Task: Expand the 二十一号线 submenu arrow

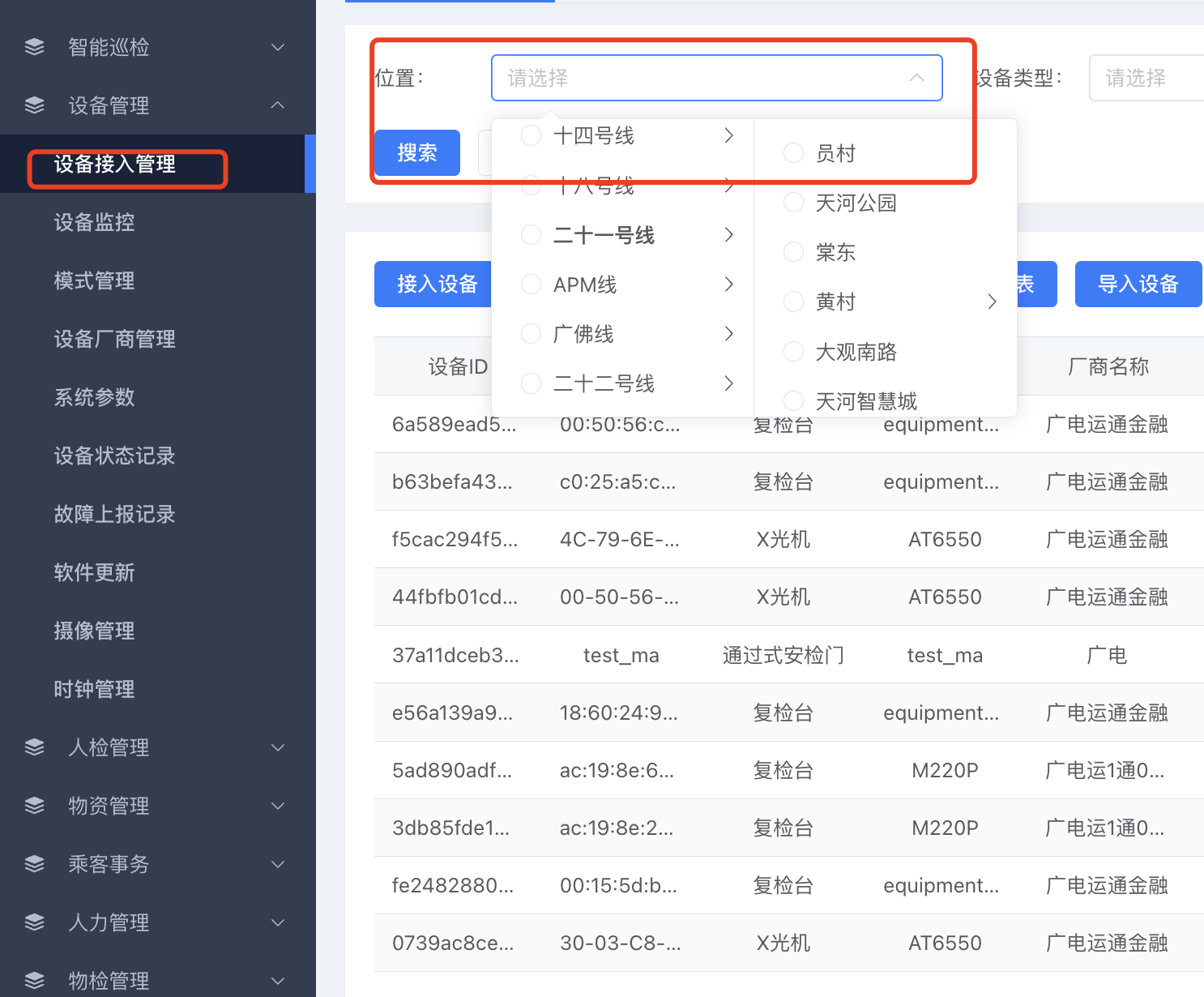Action: coord(729,235)
